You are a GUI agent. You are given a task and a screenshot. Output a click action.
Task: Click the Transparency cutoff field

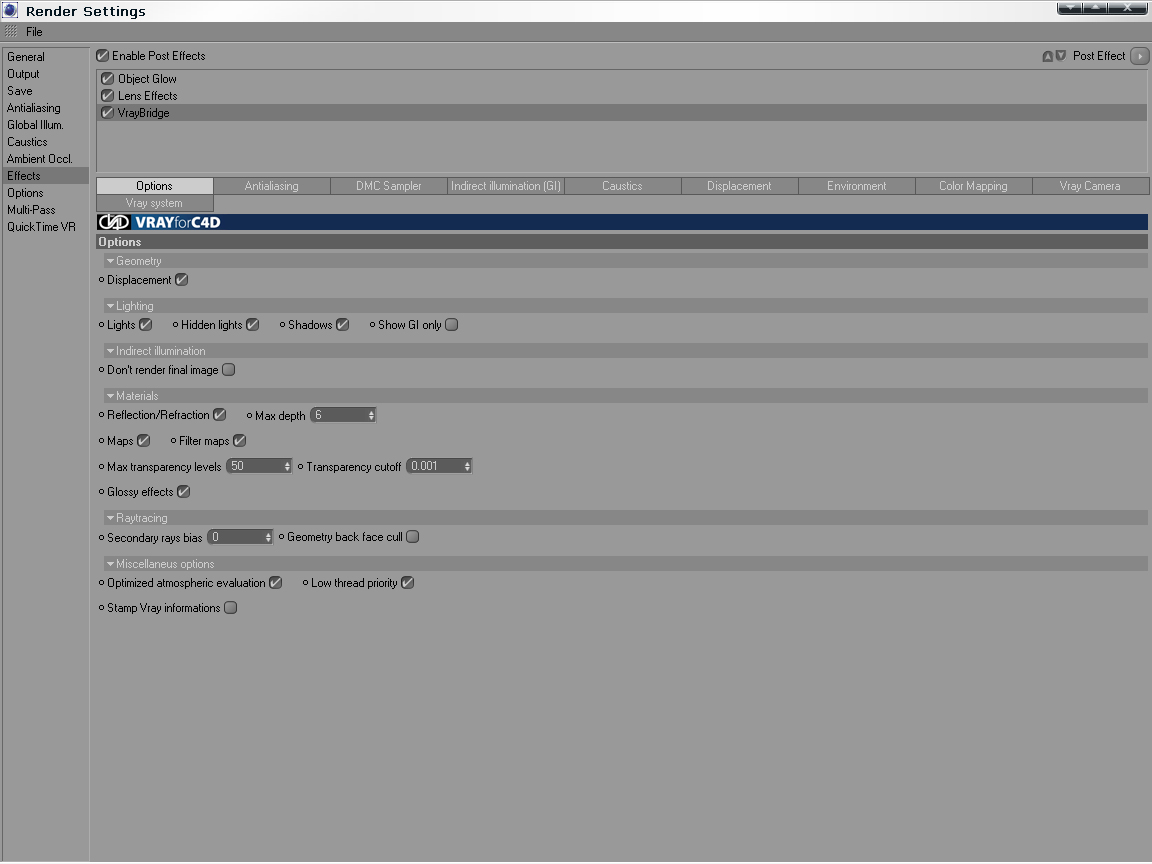[435, 467]
